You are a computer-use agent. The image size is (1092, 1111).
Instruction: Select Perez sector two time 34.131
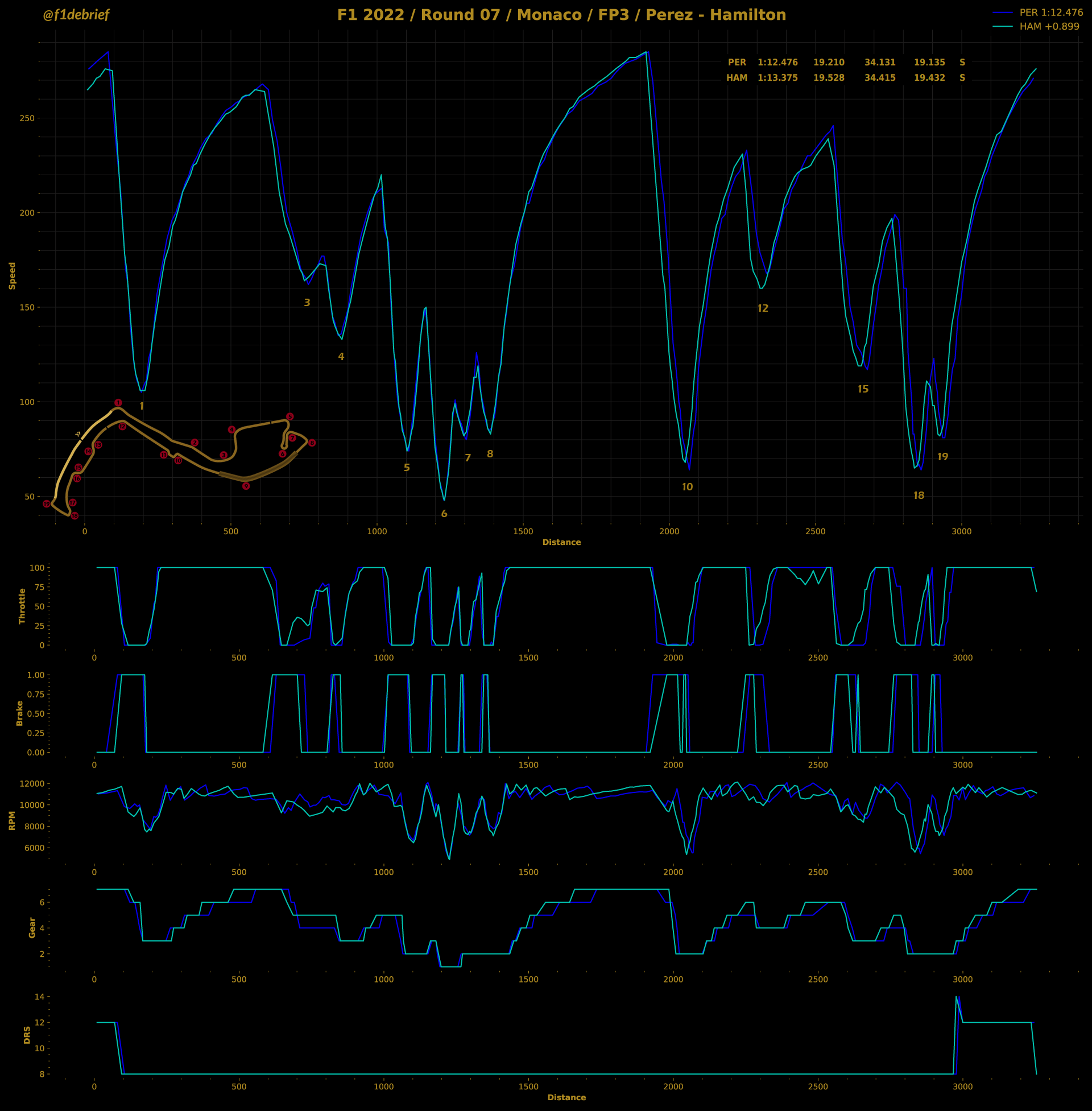(x=880, y=62)
